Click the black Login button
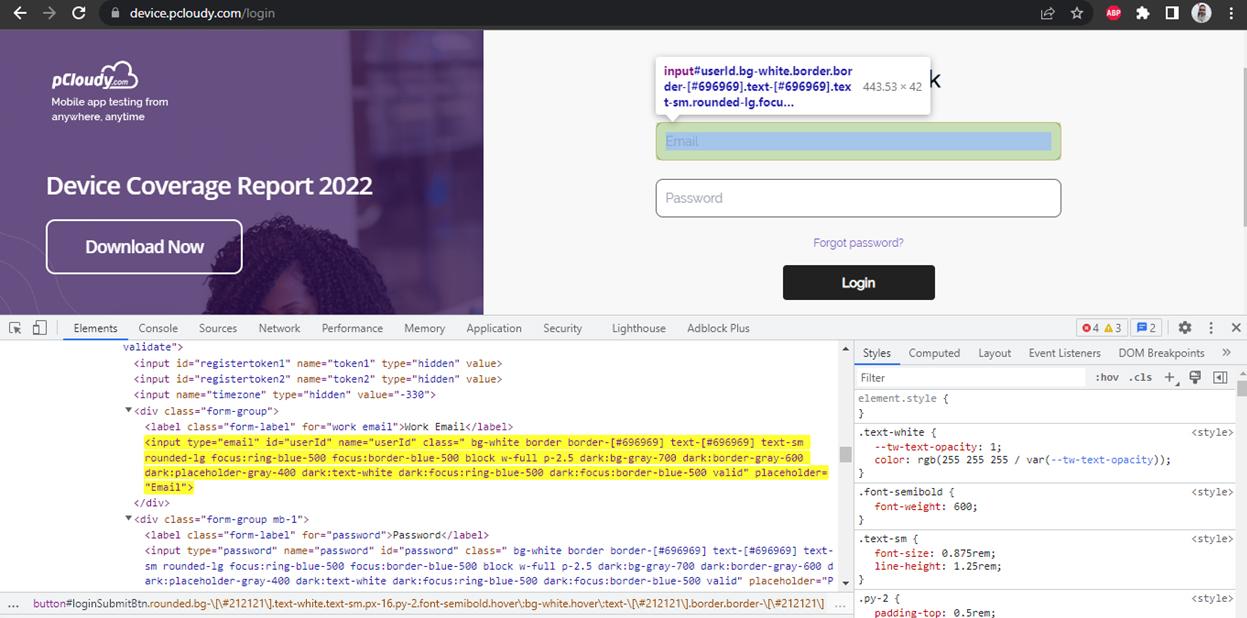Image resolution: width=1247 pixels, height=618 pixels. (858, 283)
